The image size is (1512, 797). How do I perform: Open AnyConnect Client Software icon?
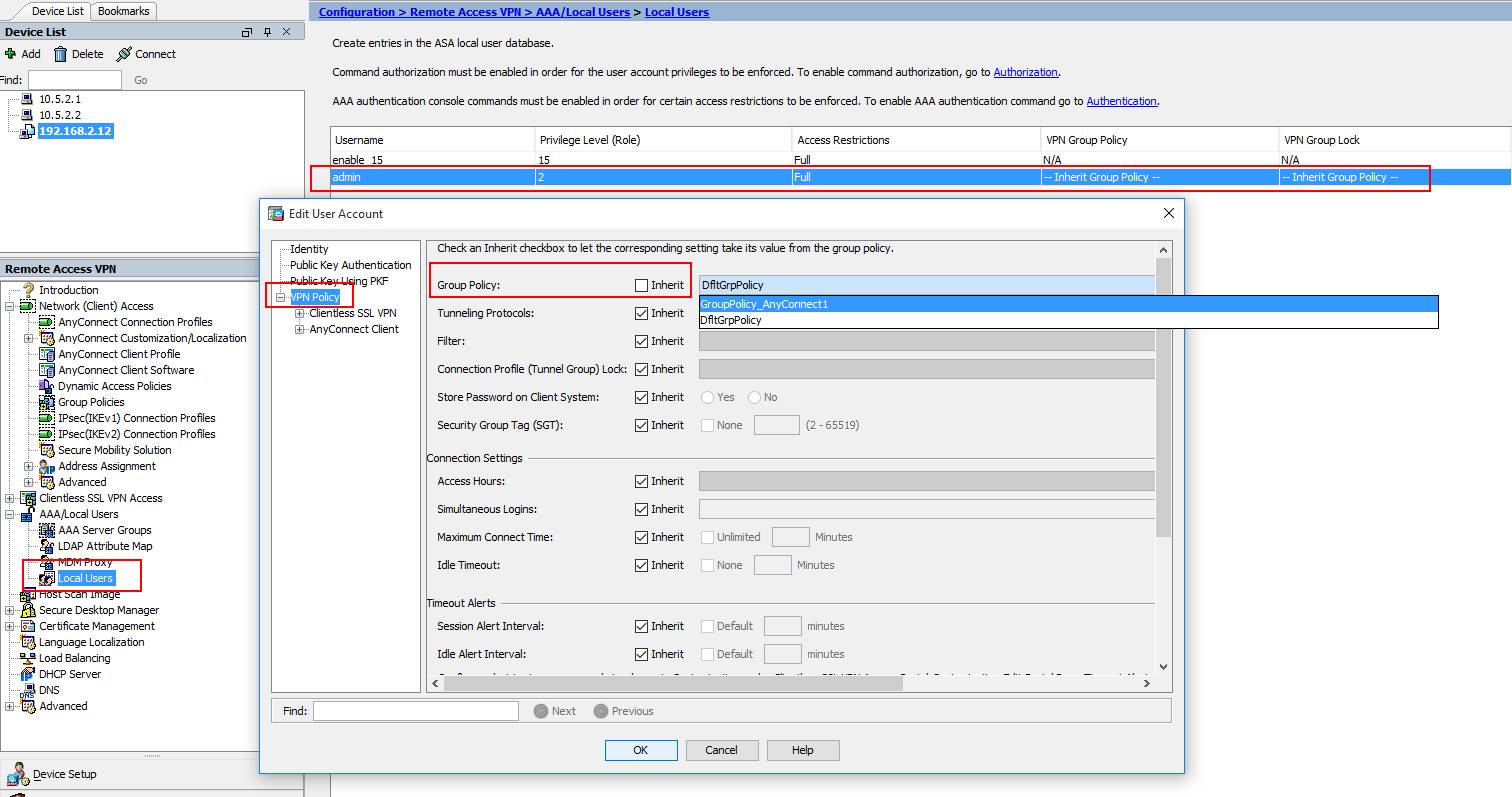click(47, 370)
